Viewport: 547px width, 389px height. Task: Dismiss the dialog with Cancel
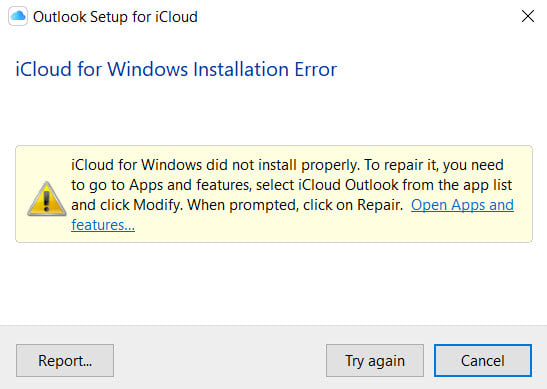pos(483,360)
